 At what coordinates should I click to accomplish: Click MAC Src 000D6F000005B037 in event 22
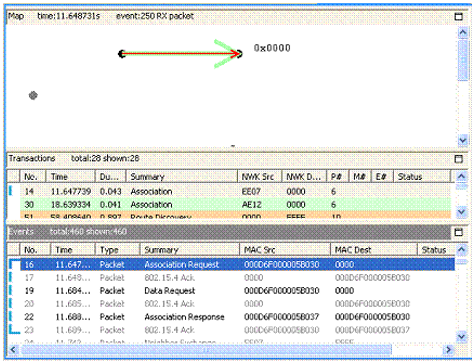[282, 317]
